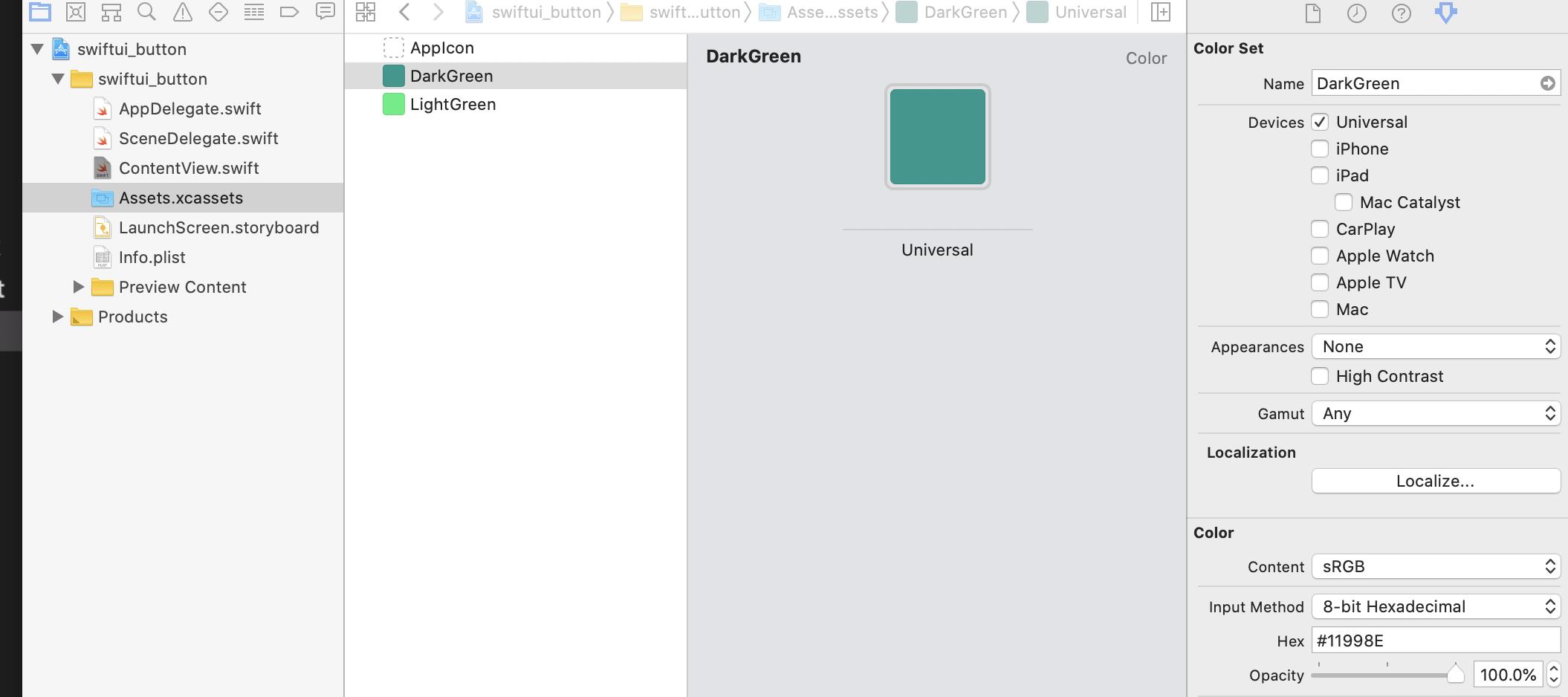Open the Source Control navigator icon
The height and width of the screenshot is (697, 1568).
76,12
